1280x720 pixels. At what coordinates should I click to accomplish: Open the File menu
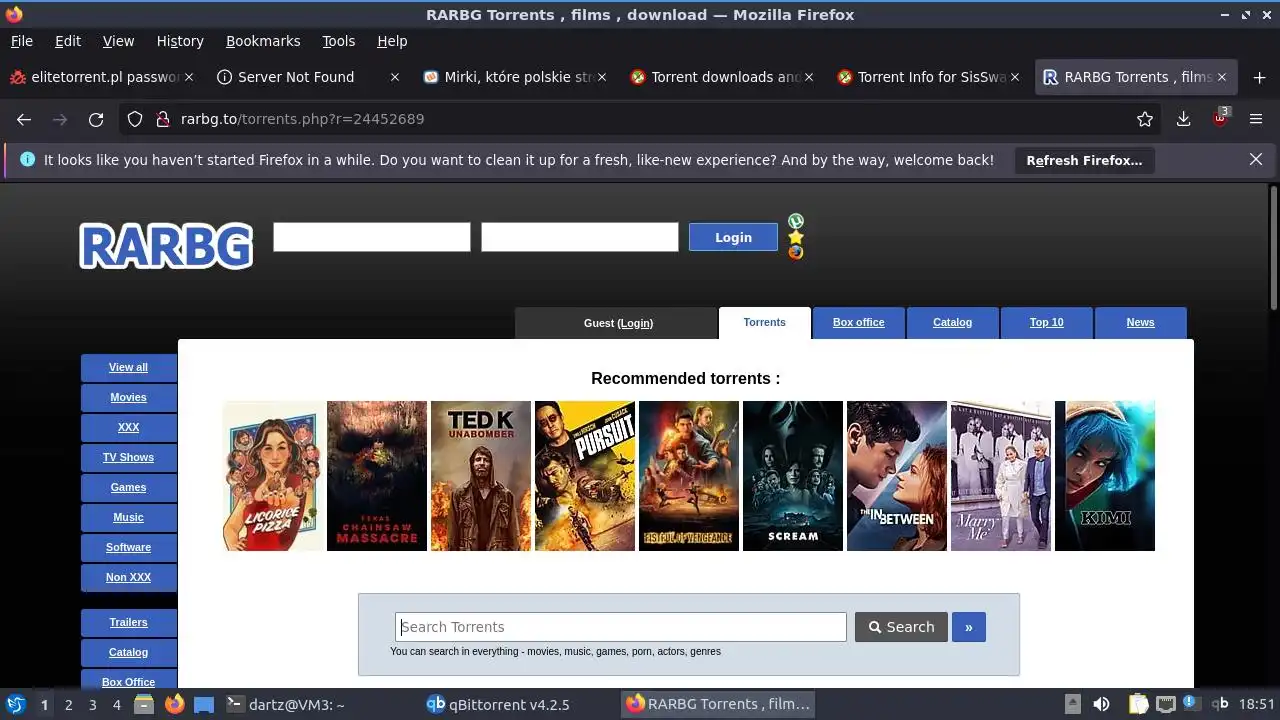point(21,41)
